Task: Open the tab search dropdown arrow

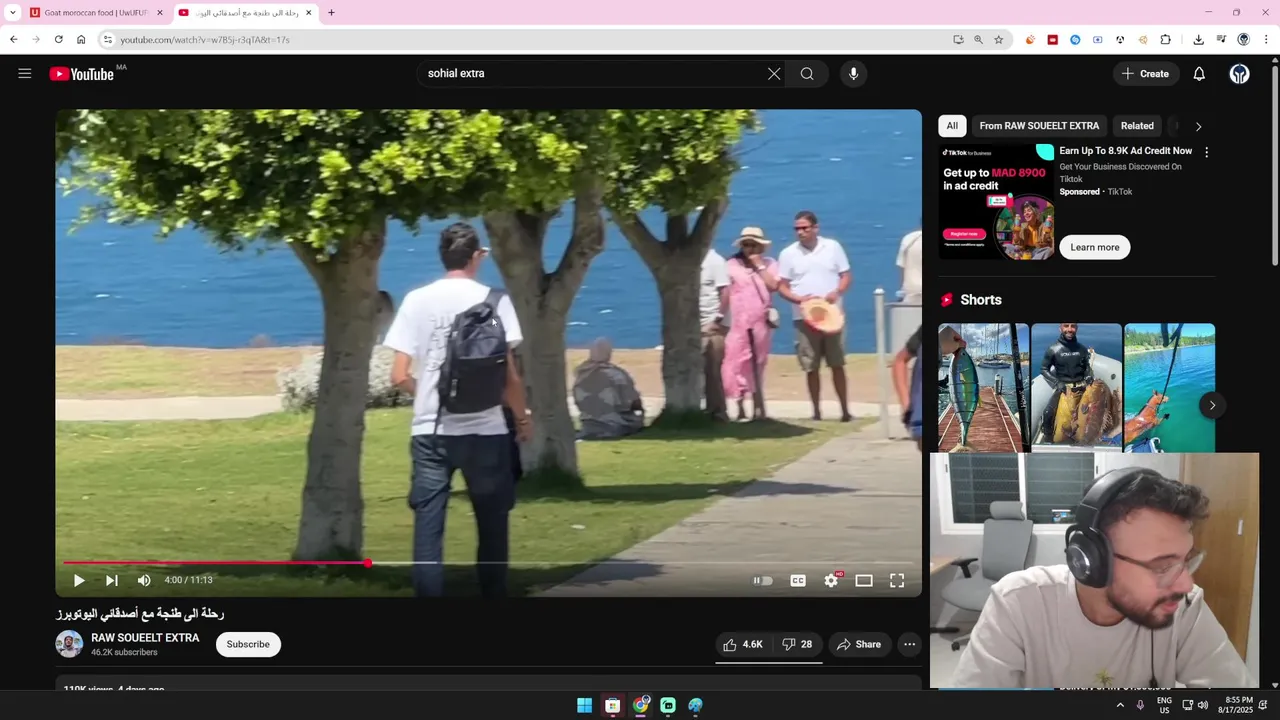Action: pos(12,13)
